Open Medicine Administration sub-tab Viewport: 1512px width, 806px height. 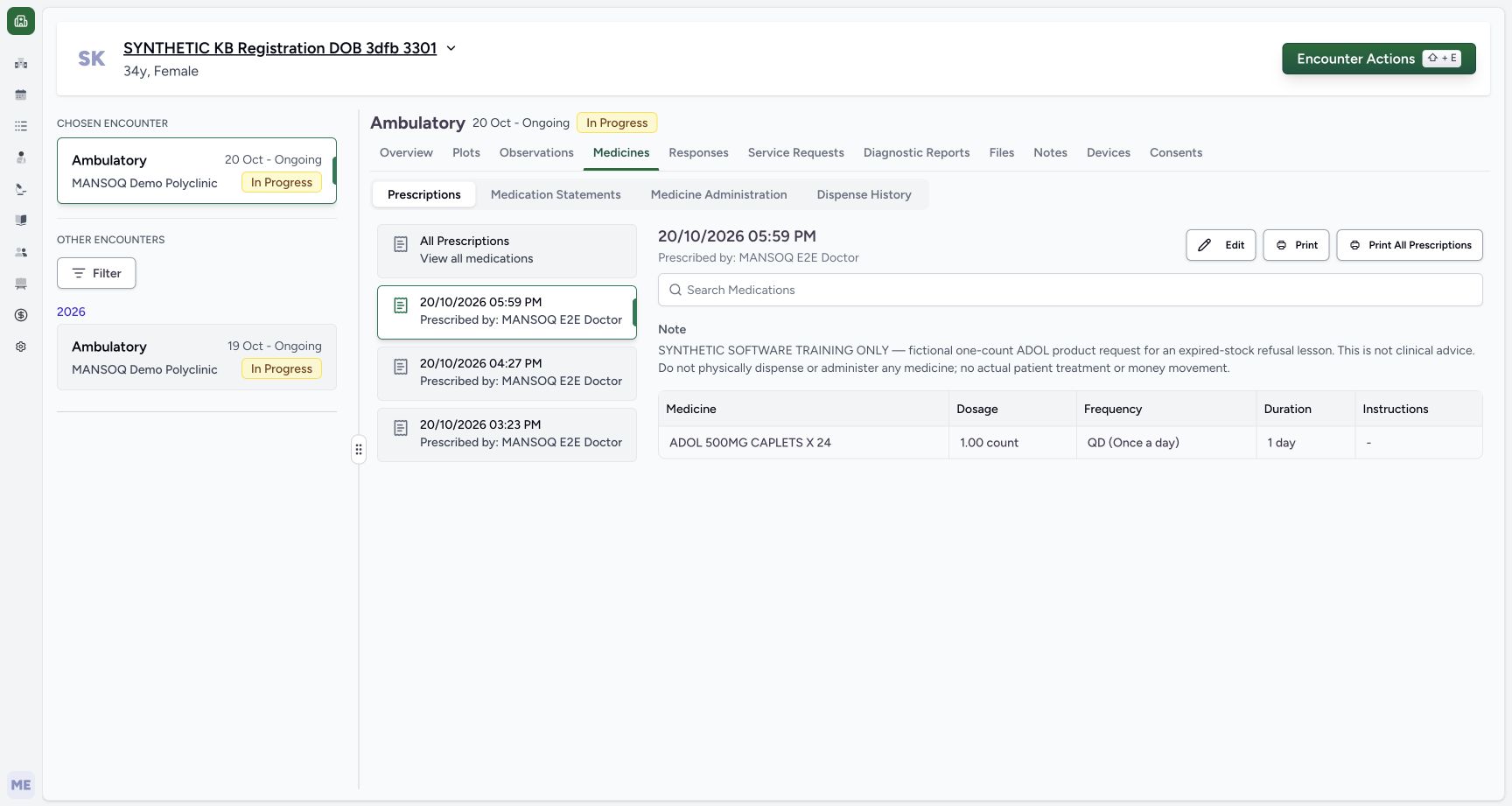click(719, 194)
